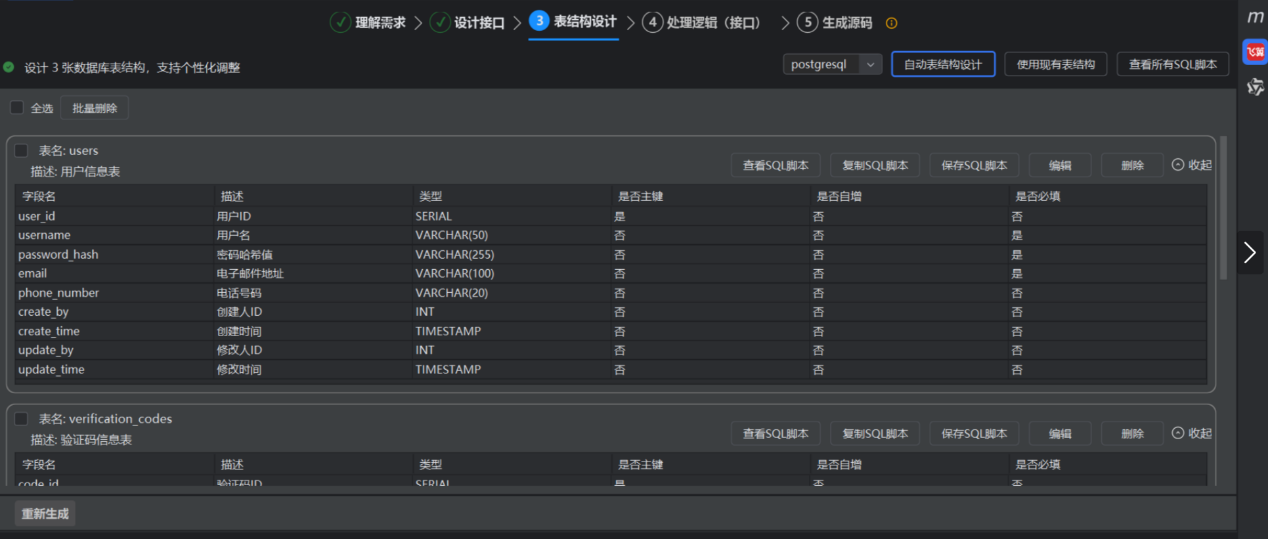
Task: Click 是否必填 column header in users table
Action: (x=1107, y=196)
